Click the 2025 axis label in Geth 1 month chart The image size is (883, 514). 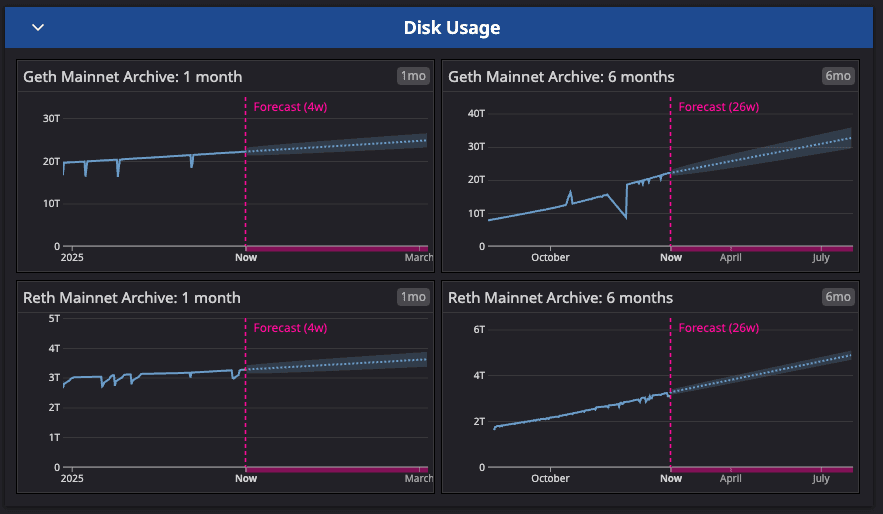[x=72, y=257]
